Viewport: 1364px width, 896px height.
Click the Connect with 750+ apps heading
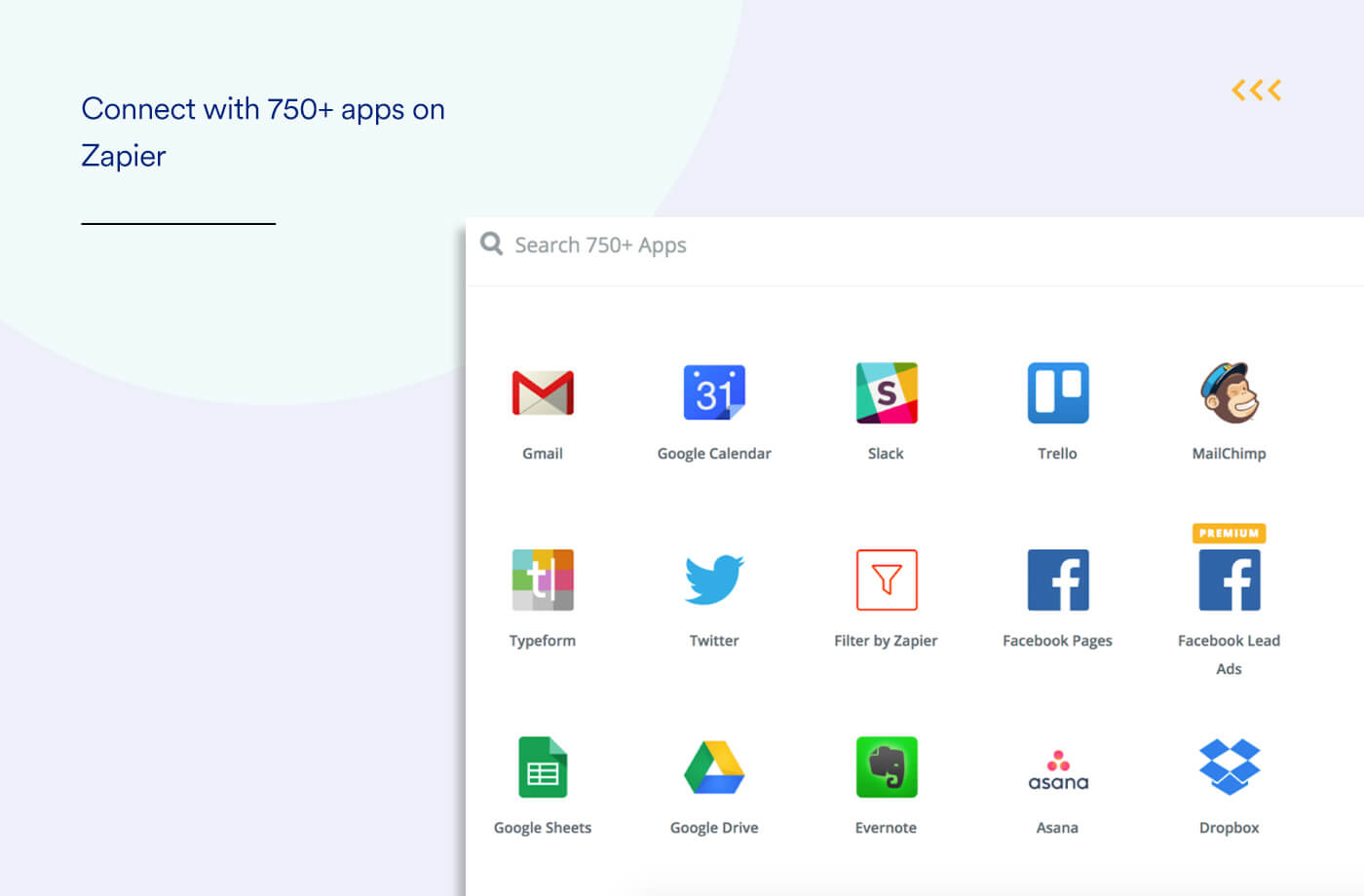(263, 132)
